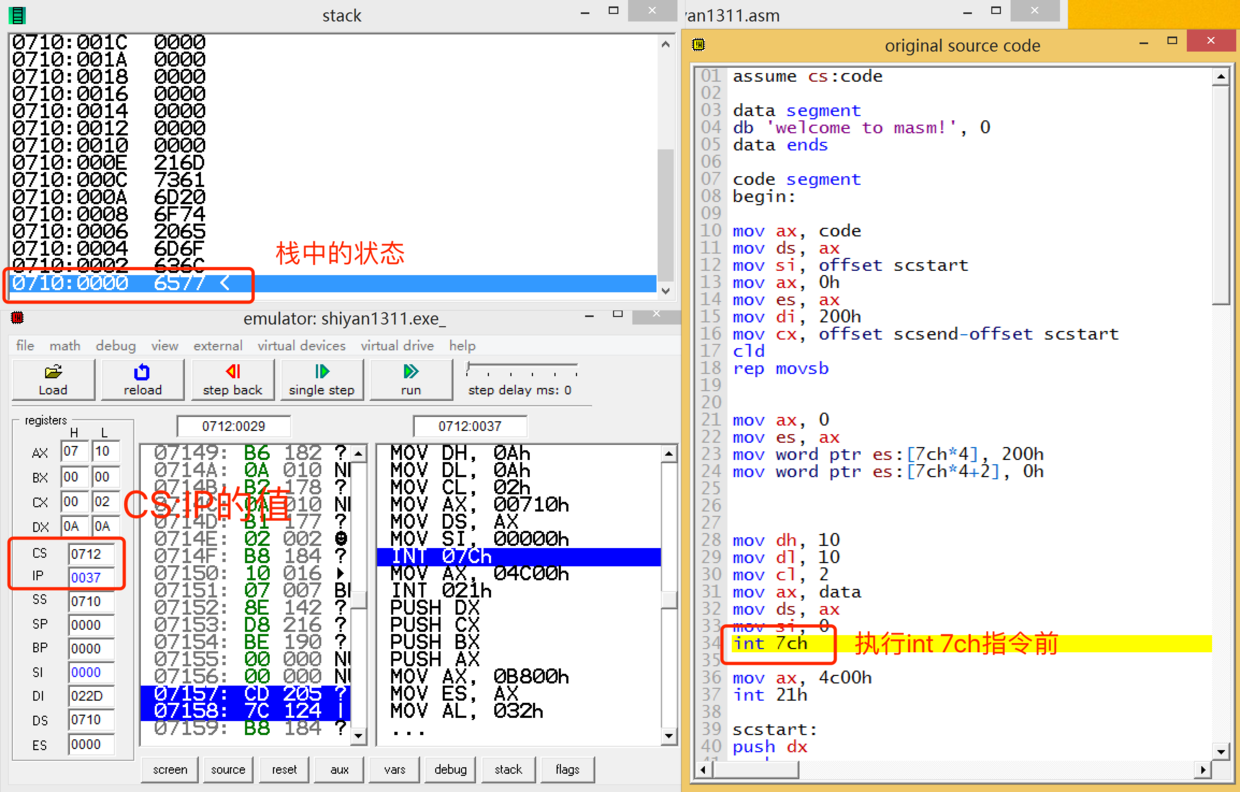Viewport: 1240px width, 792px height.
Task: Click the screen button at bottom
Action: click(170, 769)
